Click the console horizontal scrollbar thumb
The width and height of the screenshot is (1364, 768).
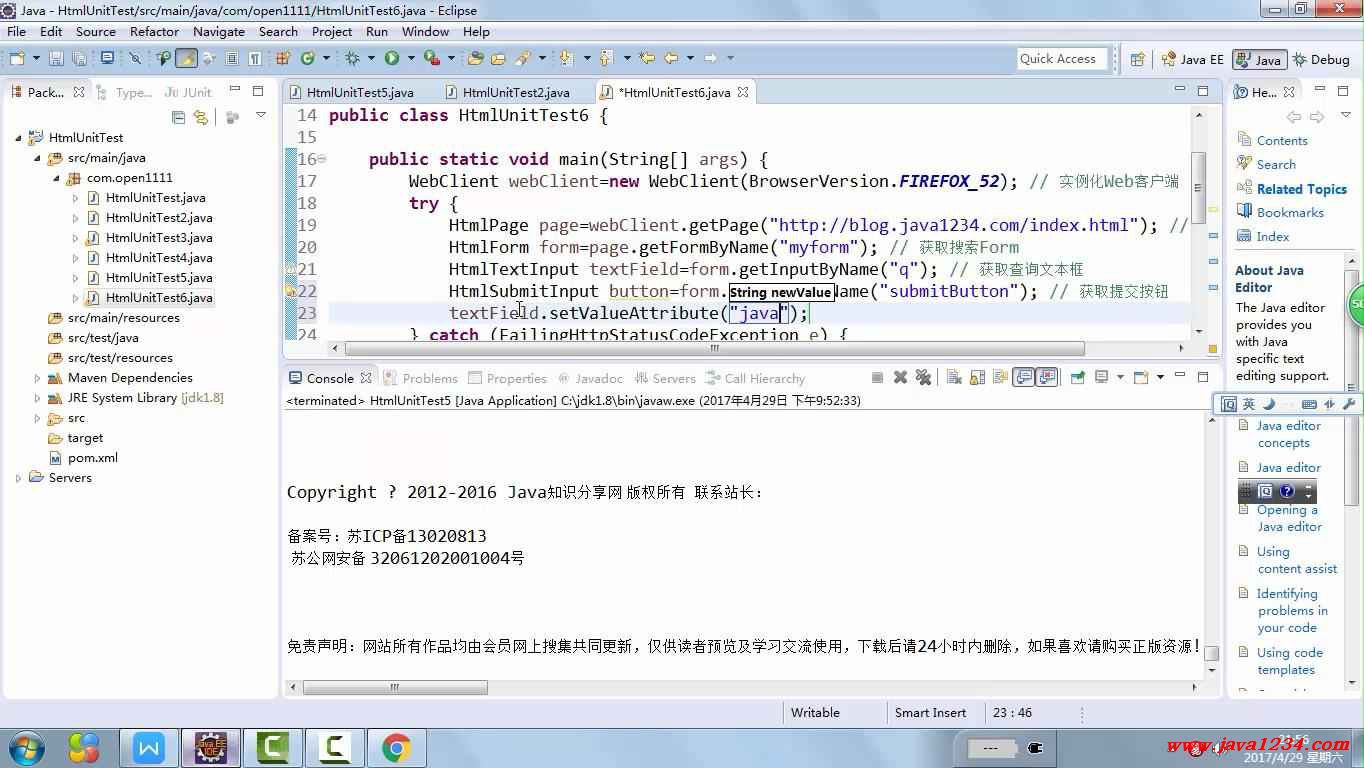tap(395, 687)
